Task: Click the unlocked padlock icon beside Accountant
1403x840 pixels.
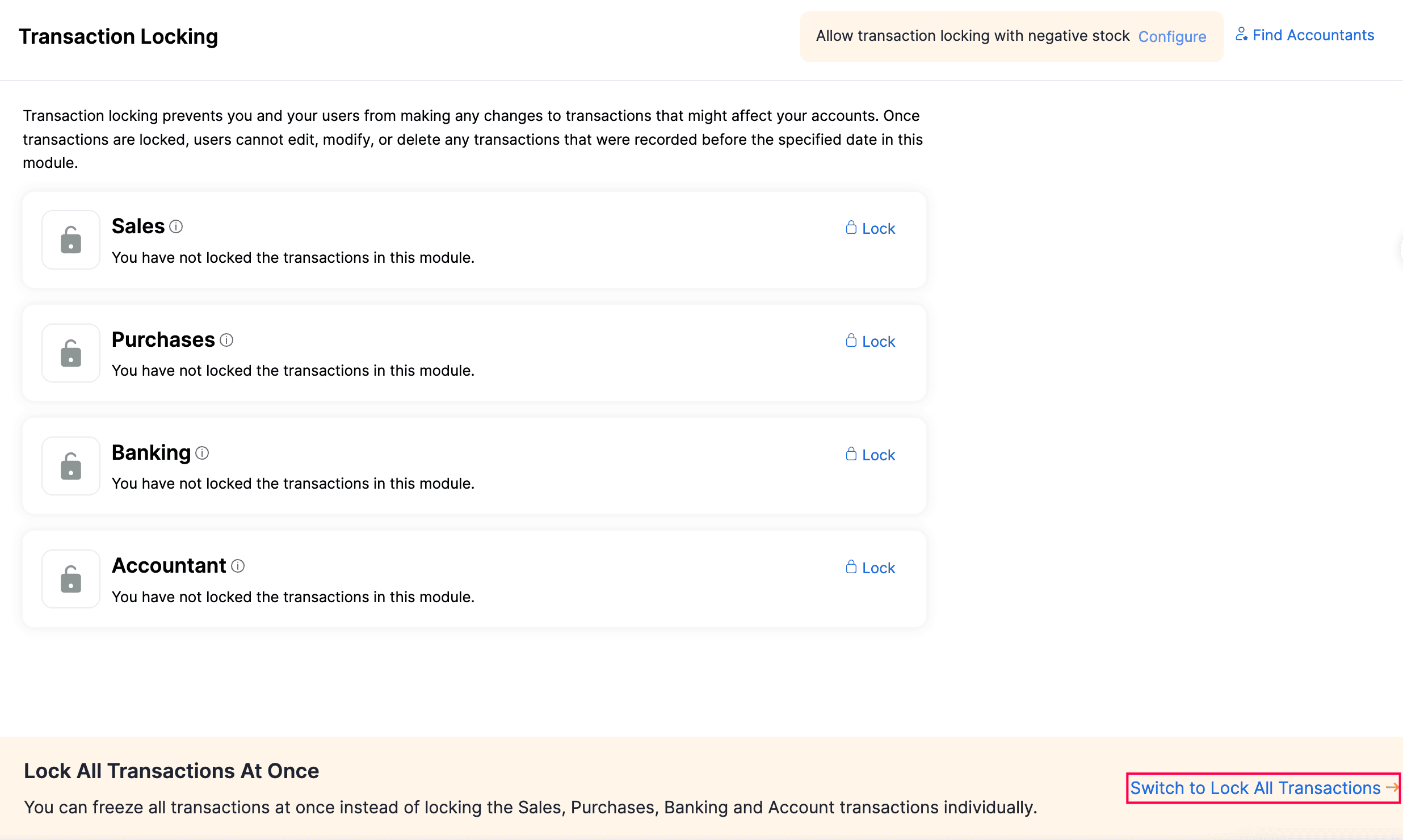Action: (x=70, y=578)
